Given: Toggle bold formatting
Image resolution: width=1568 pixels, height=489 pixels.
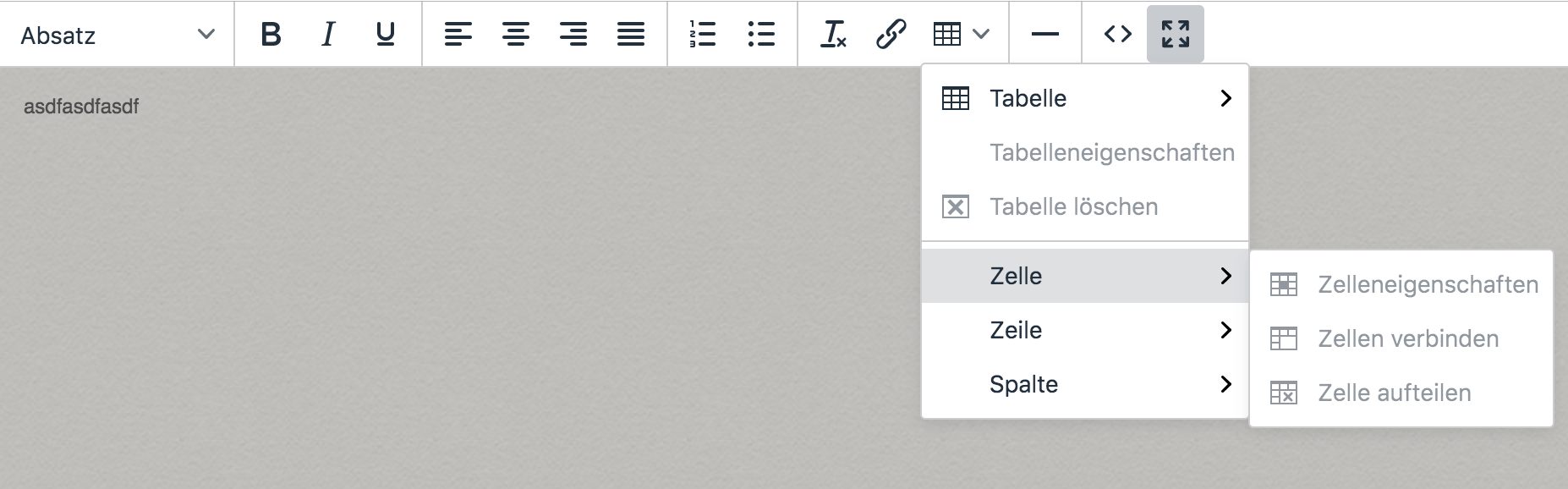Looking at the screenshot, I should point(271,35).
